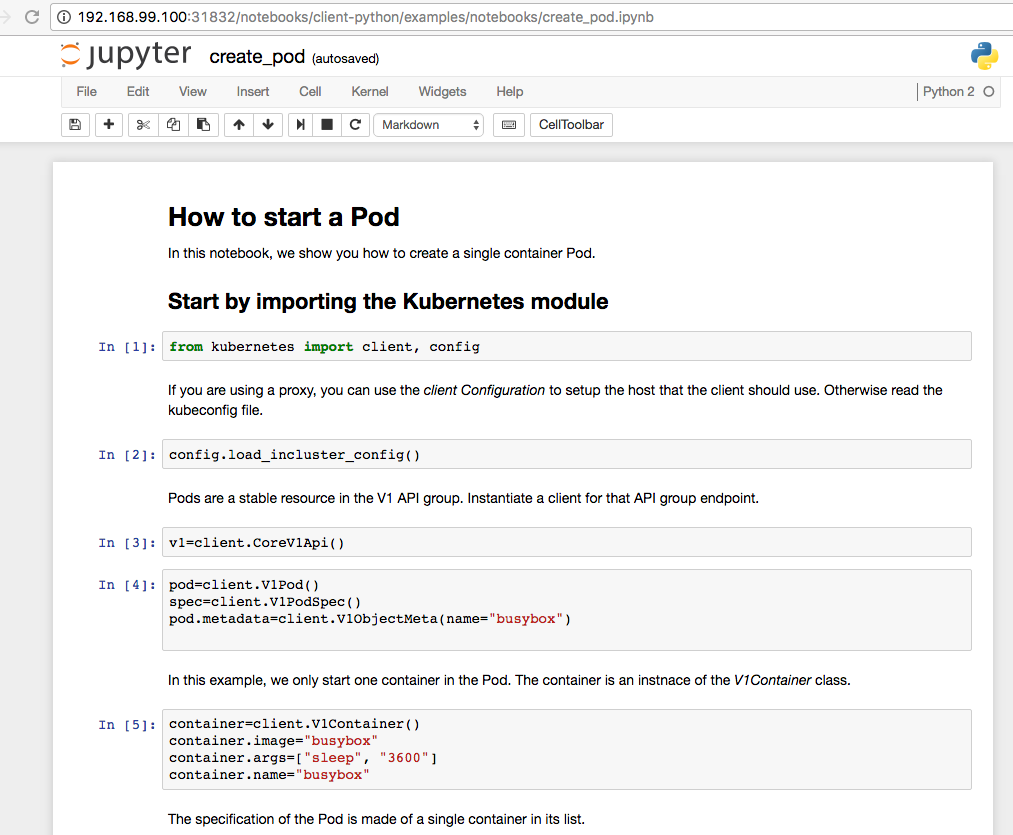Interrupt kernel with the stop icon
The image size is (1013, 835).
(x=327, y=125)
